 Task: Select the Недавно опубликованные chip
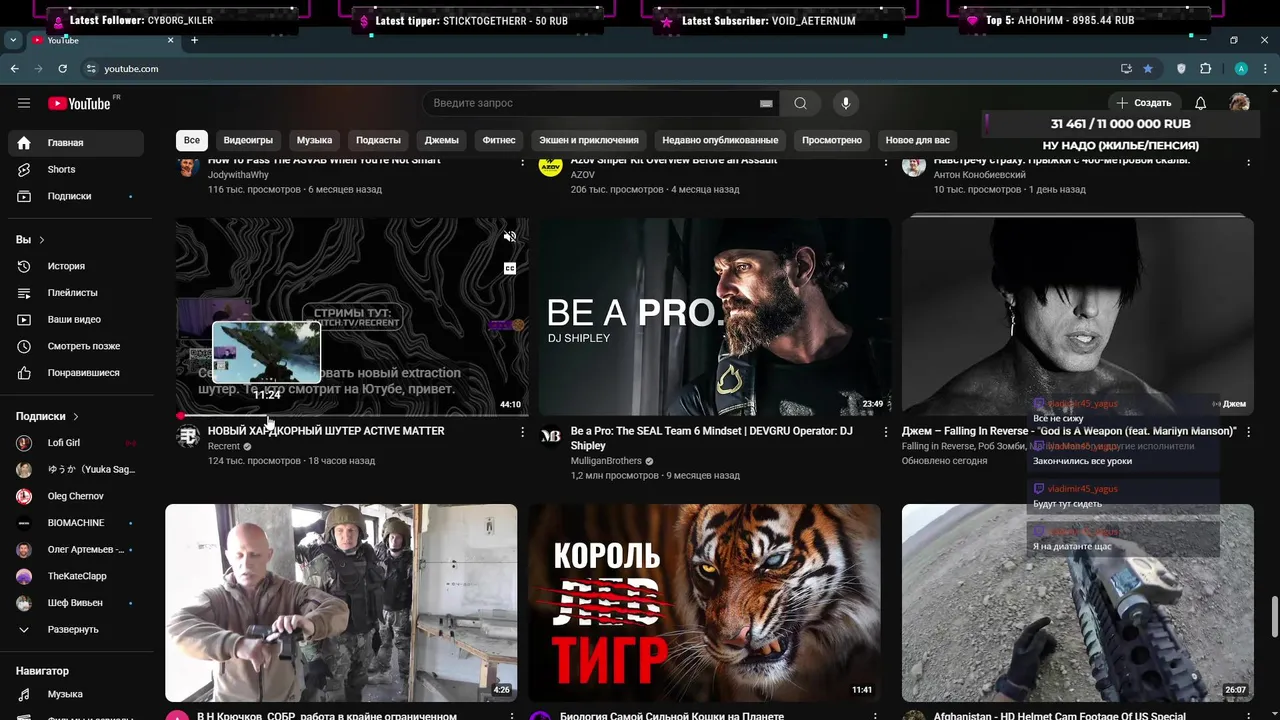(720, 140)
